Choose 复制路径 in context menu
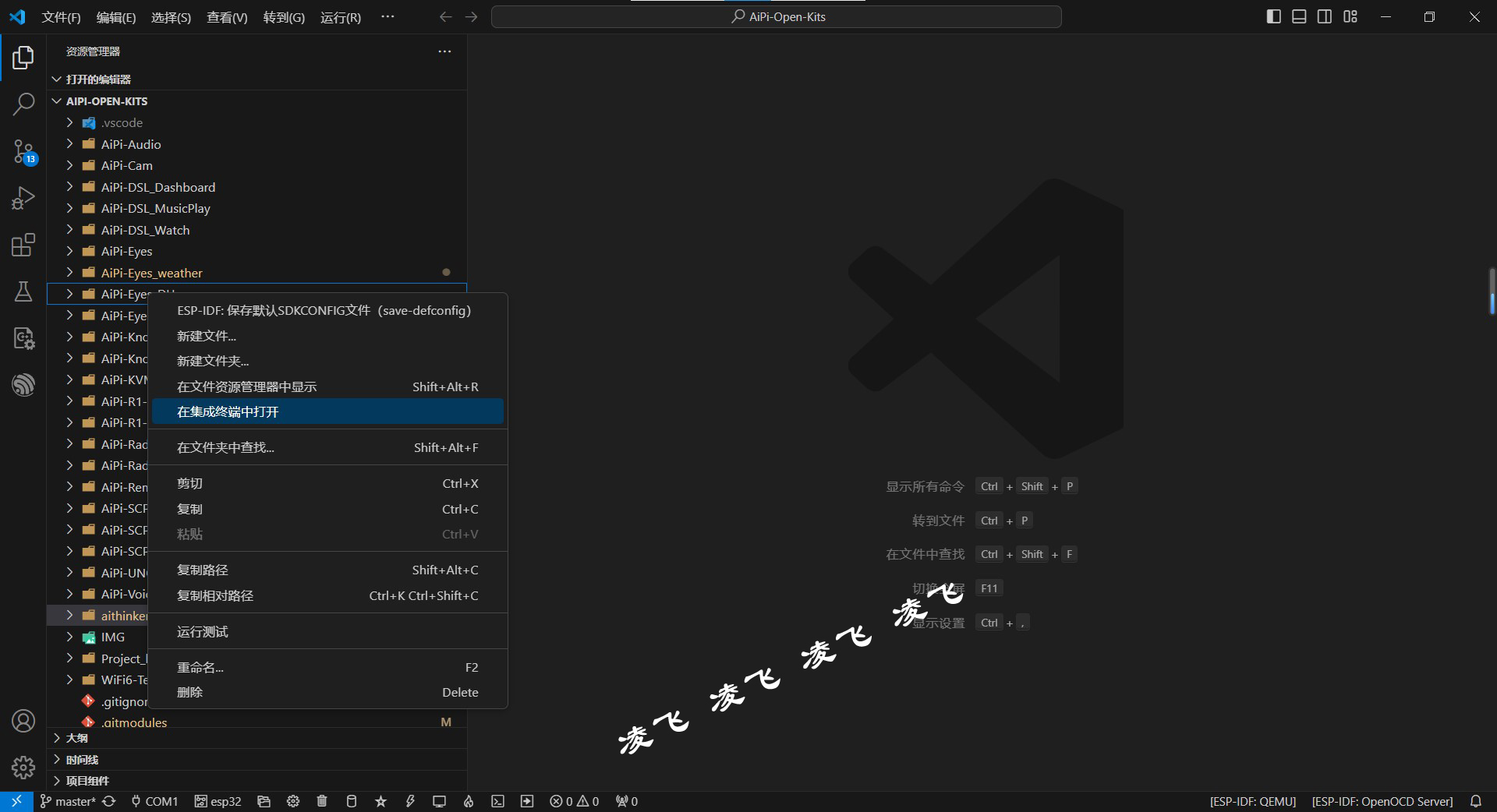Image resolution: width=1497 pixels, height=812 pixels. click(x=327, y=570)
